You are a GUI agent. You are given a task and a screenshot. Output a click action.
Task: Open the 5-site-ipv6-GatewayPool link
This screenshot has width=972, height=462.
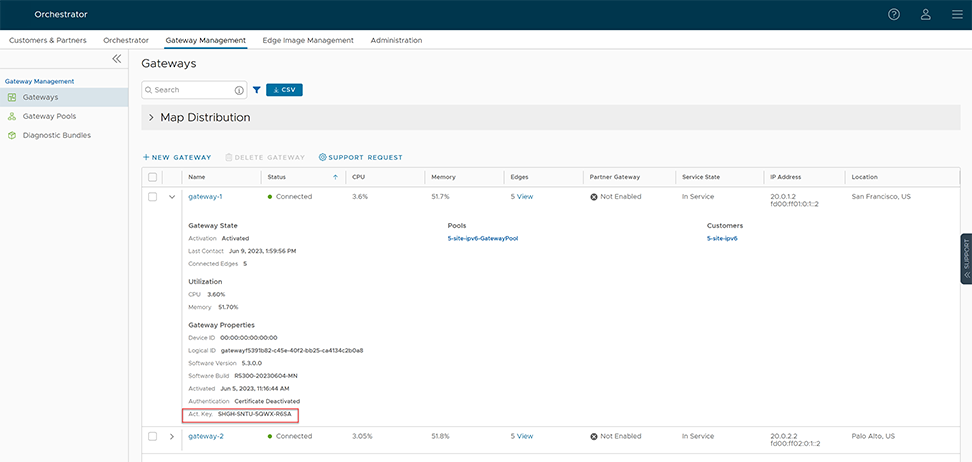click(482, 239)
